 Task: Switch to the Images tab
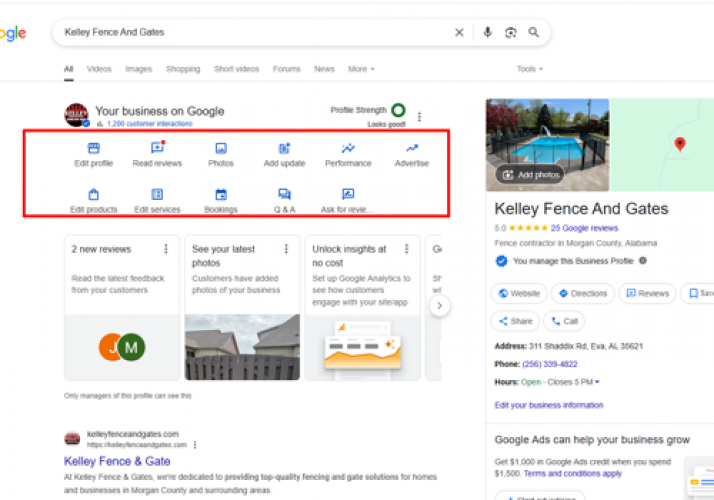[x=138, y=69]
